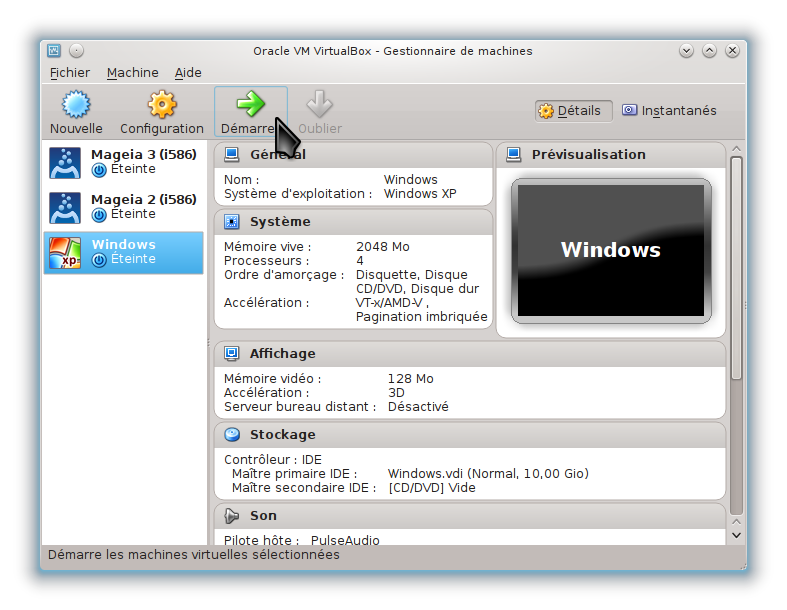The height and width of the screenshot is (610, 787).
Task: Click the 128 Mo video memory value
Action: [x=411, y=379]
